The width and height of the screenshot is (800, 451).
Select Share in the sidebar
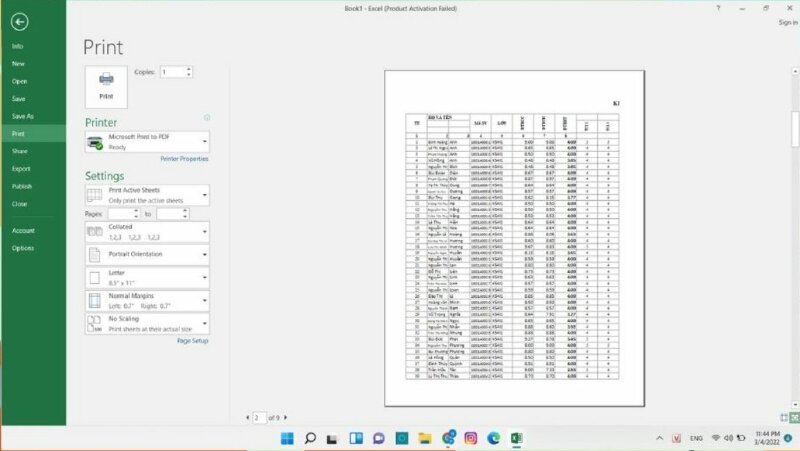coord(19,151)
